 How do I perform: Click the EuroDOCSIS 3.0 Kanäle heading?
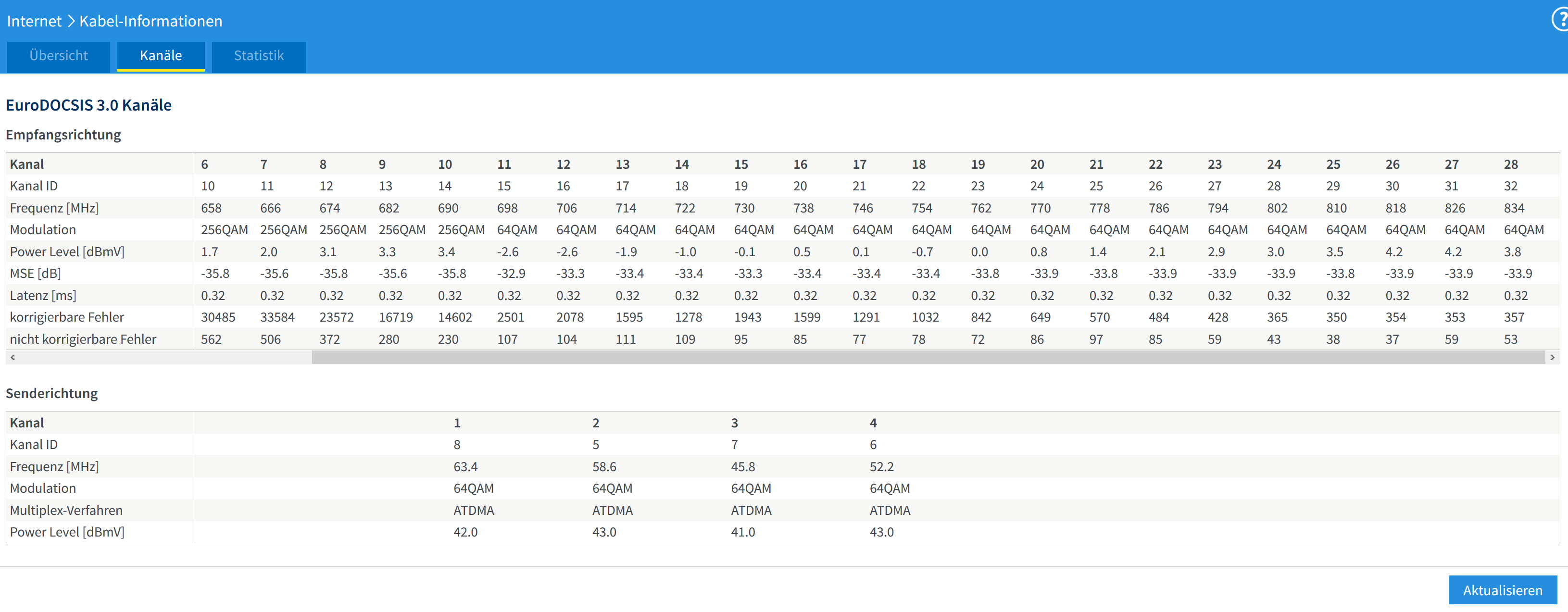89,105
